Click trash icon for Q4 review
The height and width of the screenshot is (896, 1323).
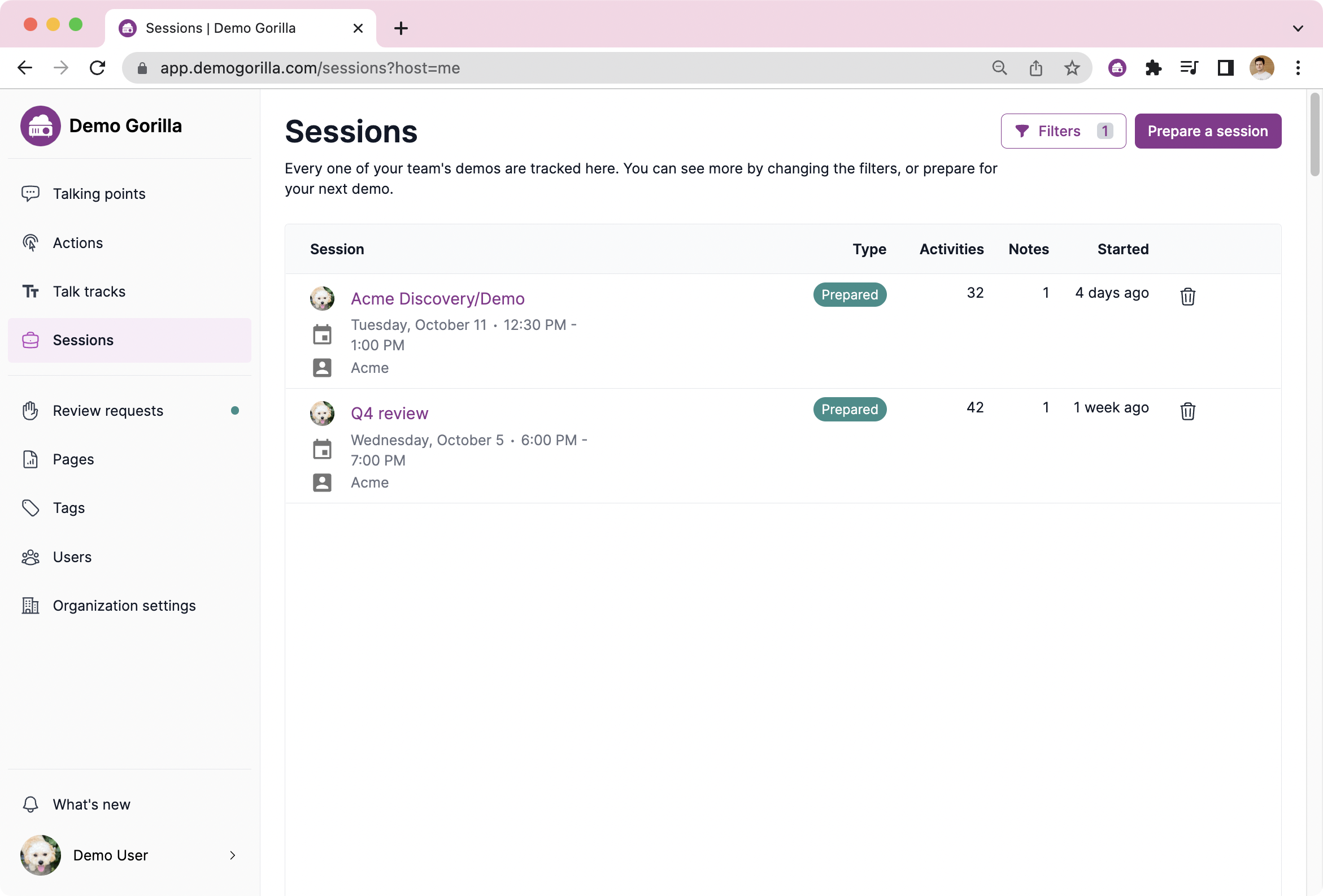pyautogui.click(x=1187, y=411)
